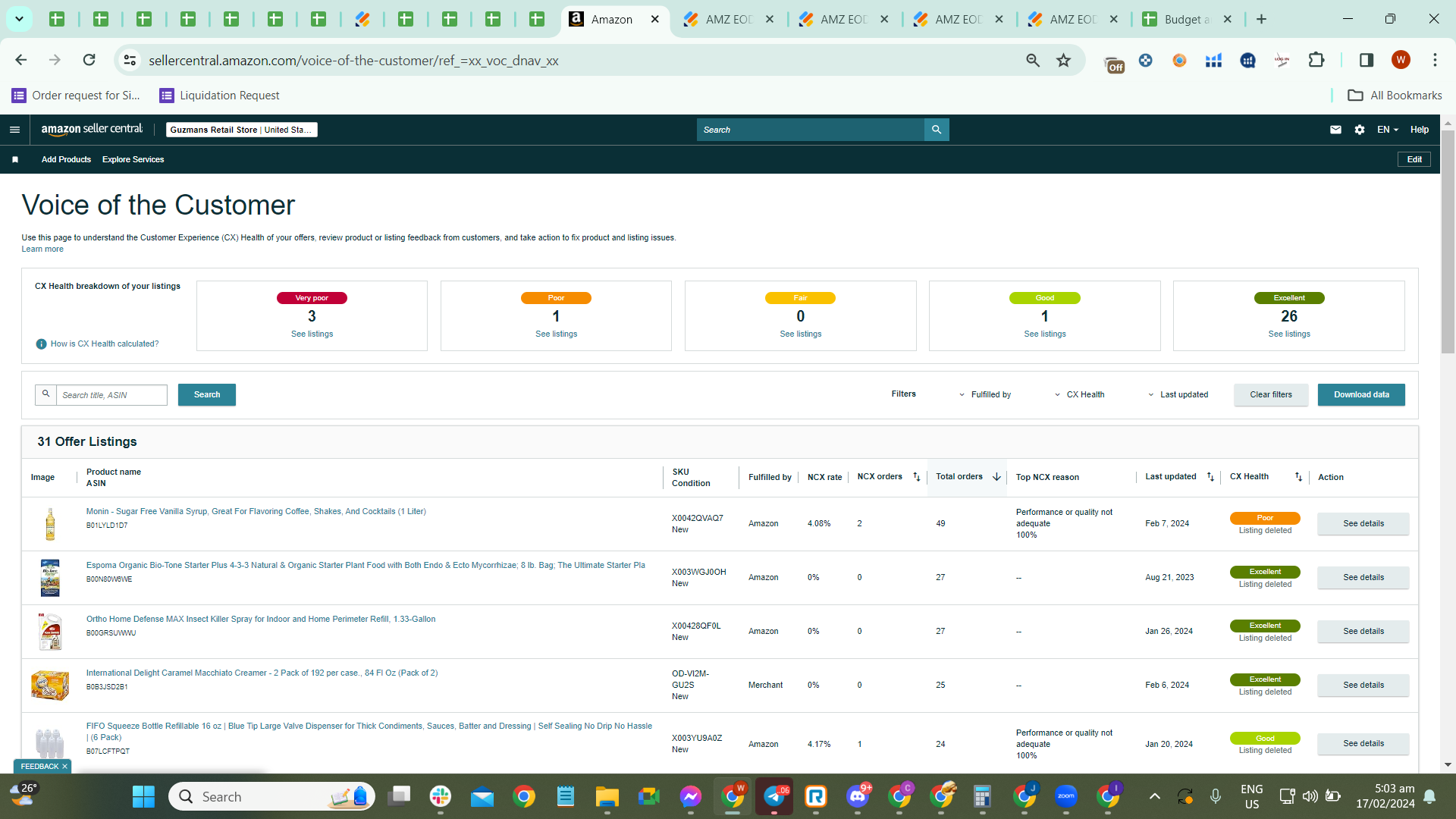This screenshot has height=819, width=1456.
Task: Show hidden system tray icons chevron
Action: 1154,796
